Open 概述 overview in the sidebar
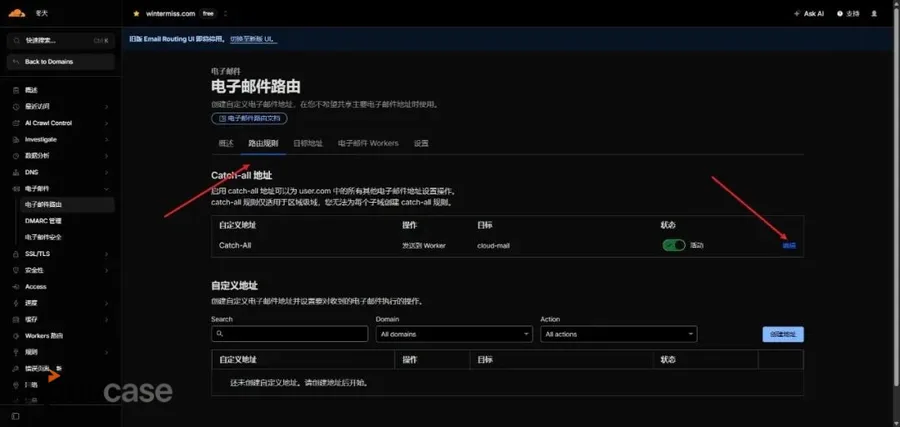This screenshot has width=900, height=427. coord(31,90)
